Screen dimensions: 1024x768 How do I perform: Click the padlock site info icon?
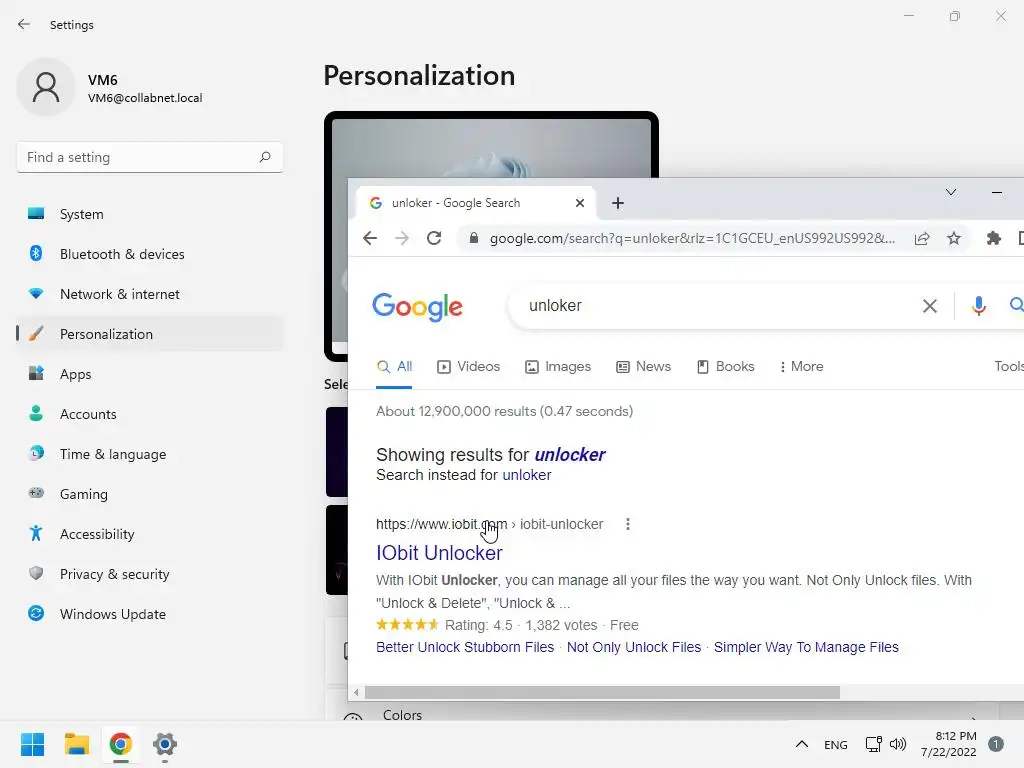click(x=474, y=238)
